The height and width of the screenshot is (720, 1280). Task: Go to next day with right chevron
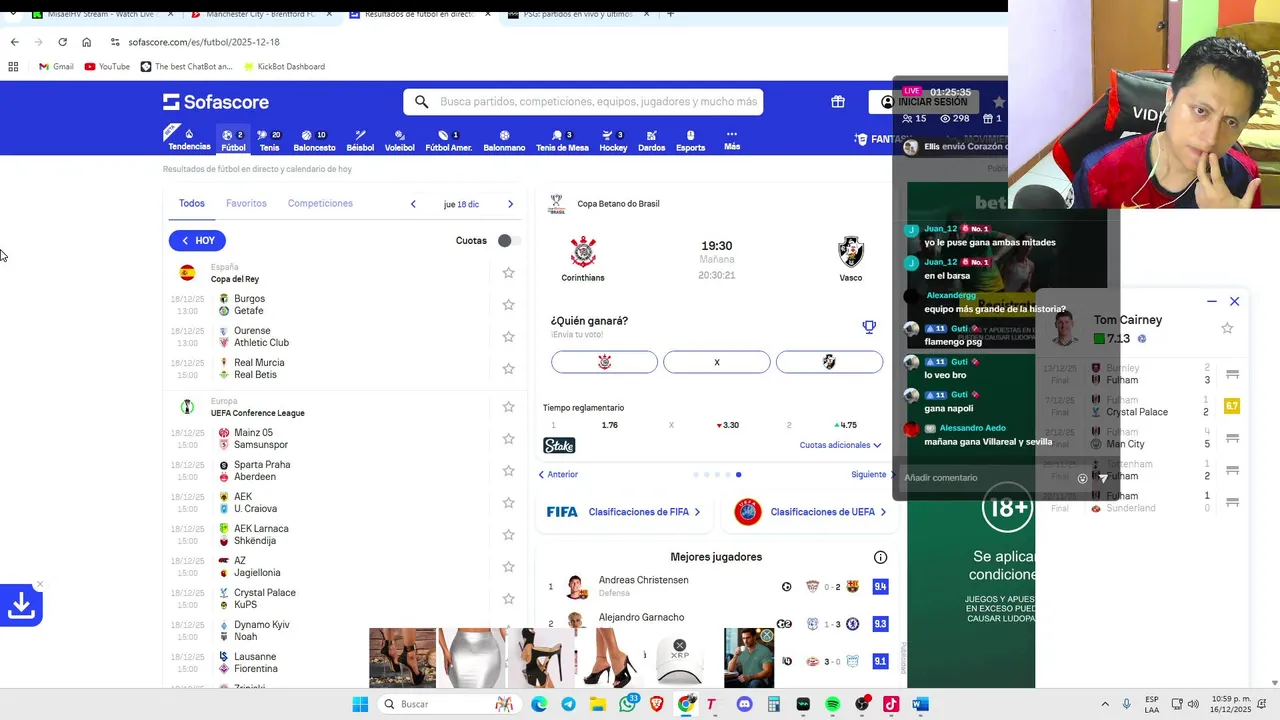[510, 204]
